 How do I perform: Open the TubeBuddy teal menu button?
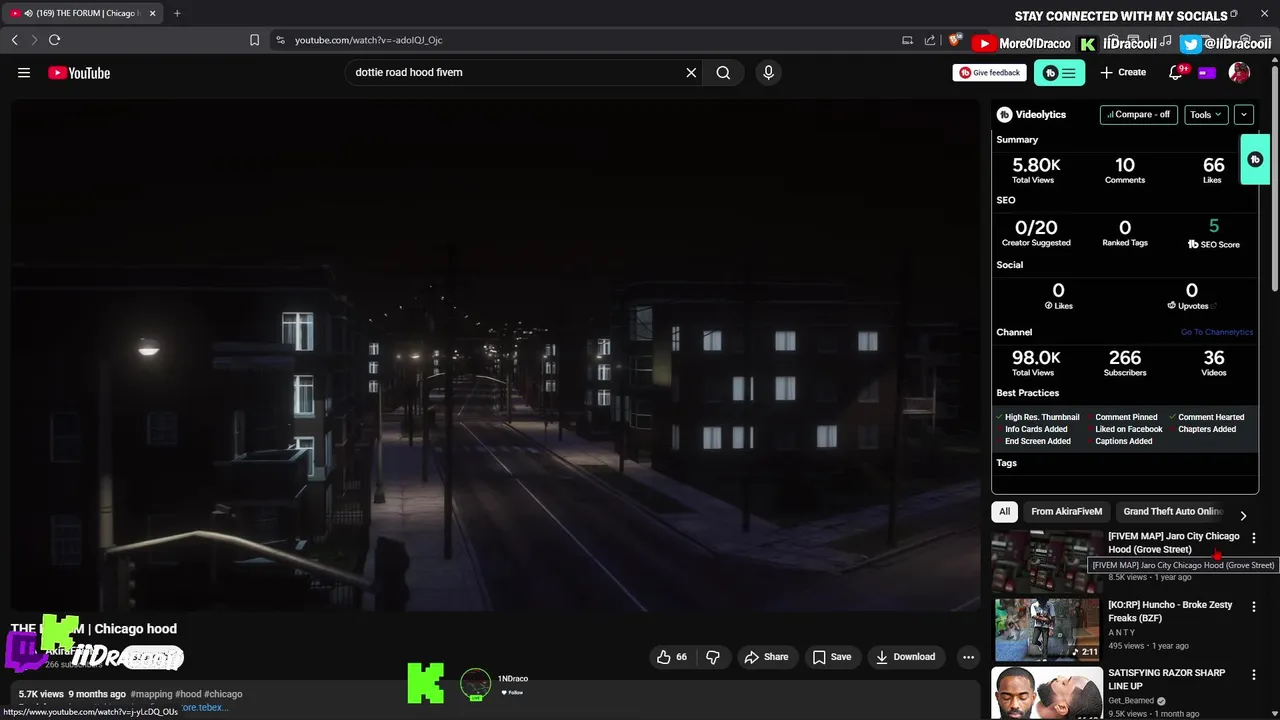click(x=1059, y=73)
